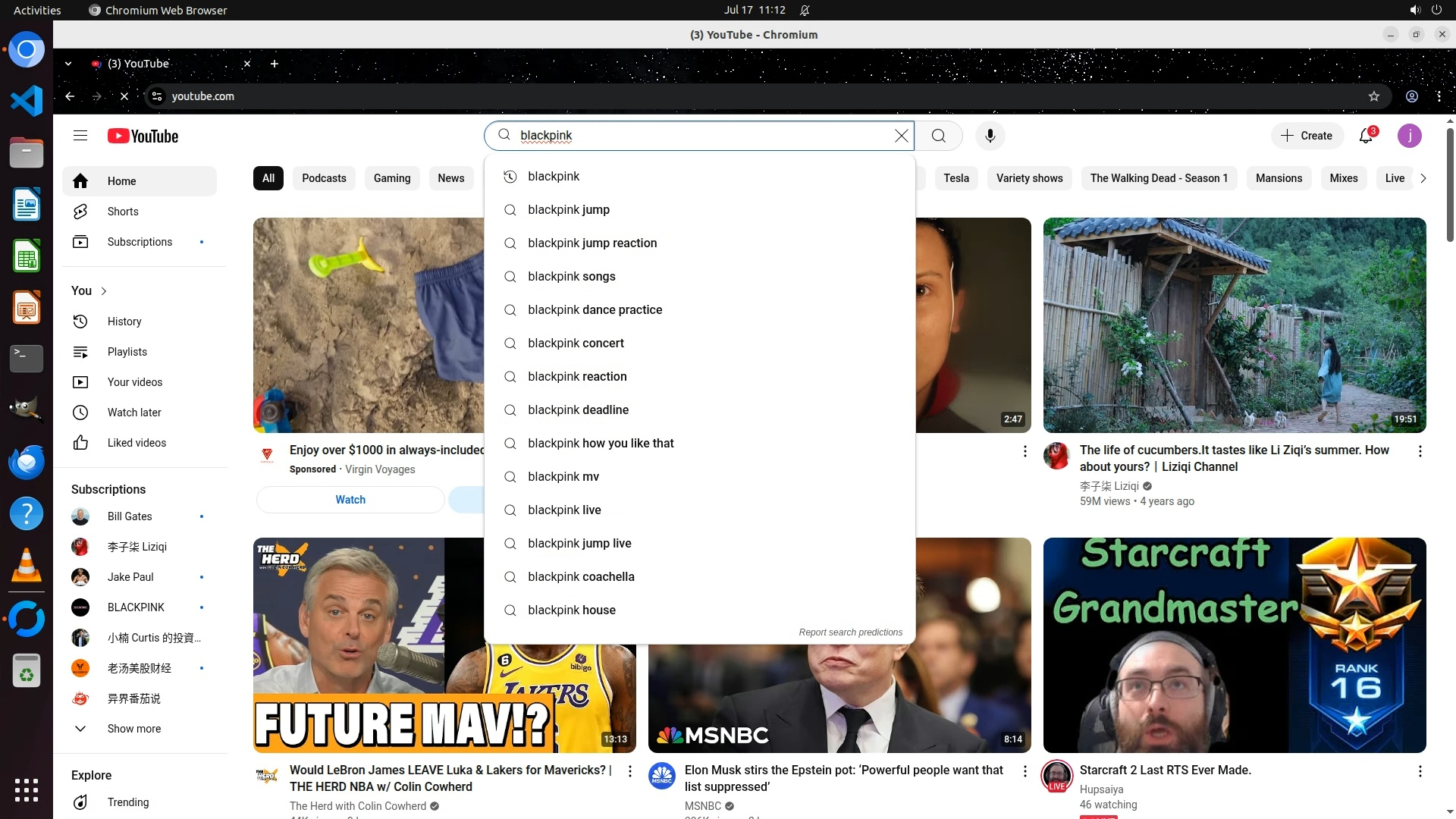Click the voice search microphone icon
Viewport: 1456px width, 819px height.
pos(990,136)
